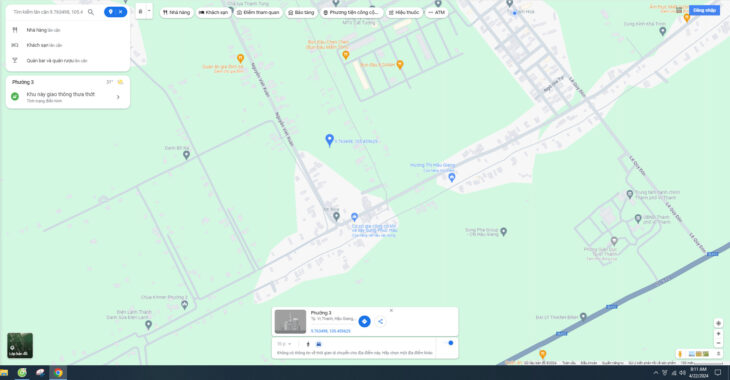
Task: Open the coordinates link in Phường 3 card
Action: tap(331, 331)
